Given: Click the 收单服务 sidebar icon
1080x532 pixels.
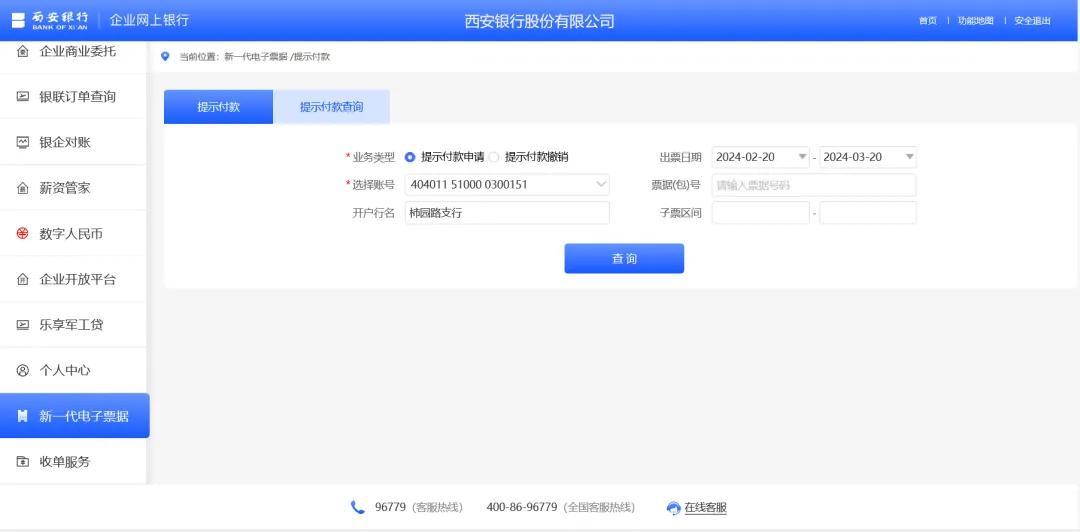Looking at the screenshot, I should click(23, 462).
